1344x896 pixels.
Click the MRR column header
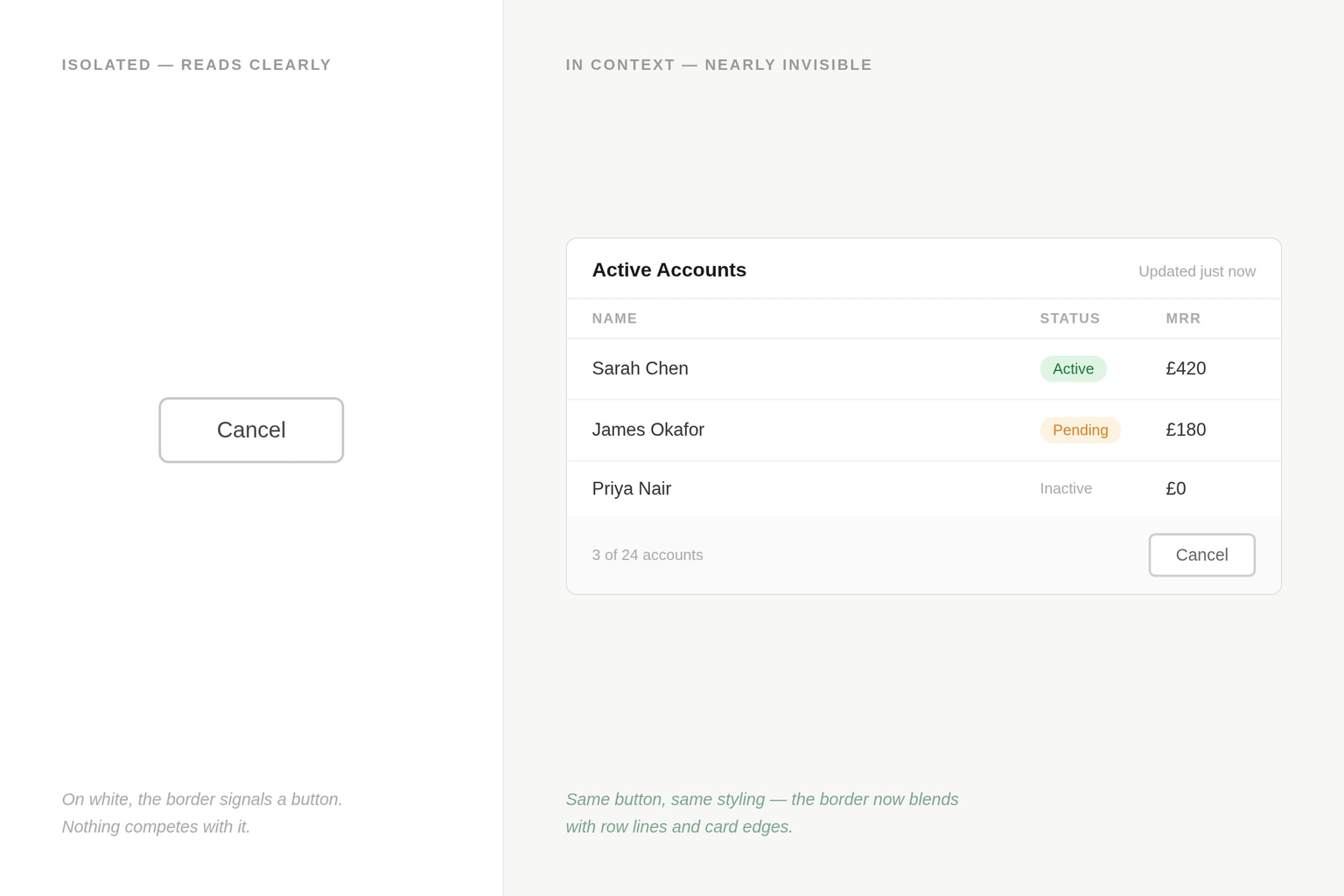coord(1183,318)
